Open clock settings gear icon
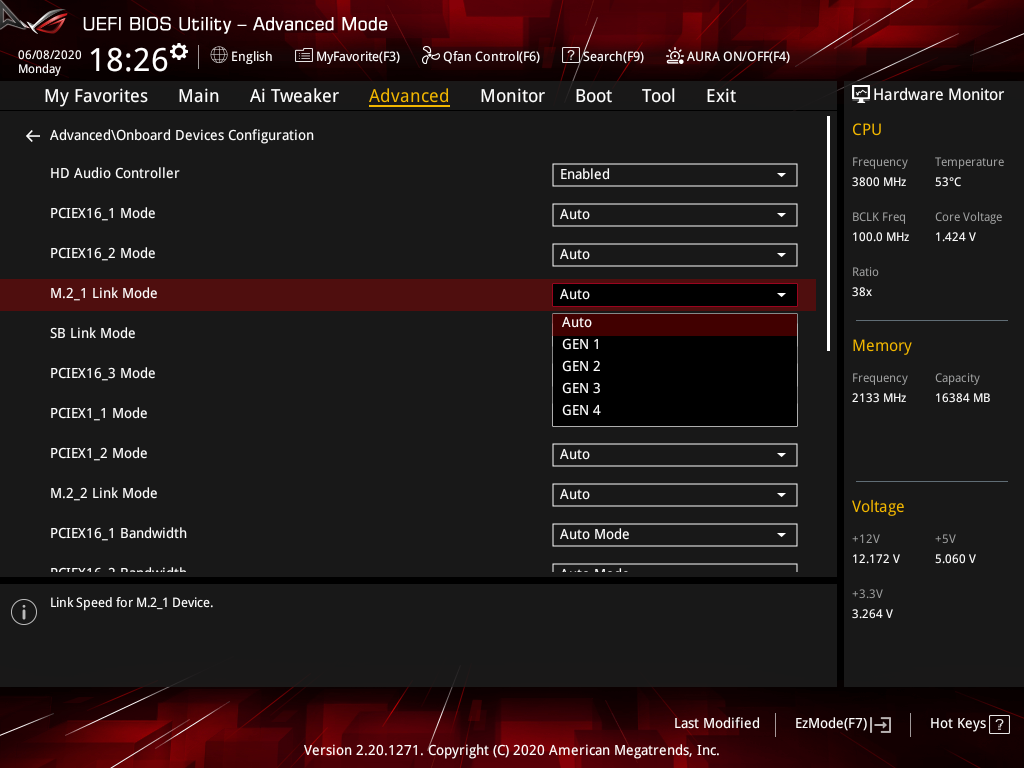Viewport: 1024px width, 768px height. click(179, 52)
